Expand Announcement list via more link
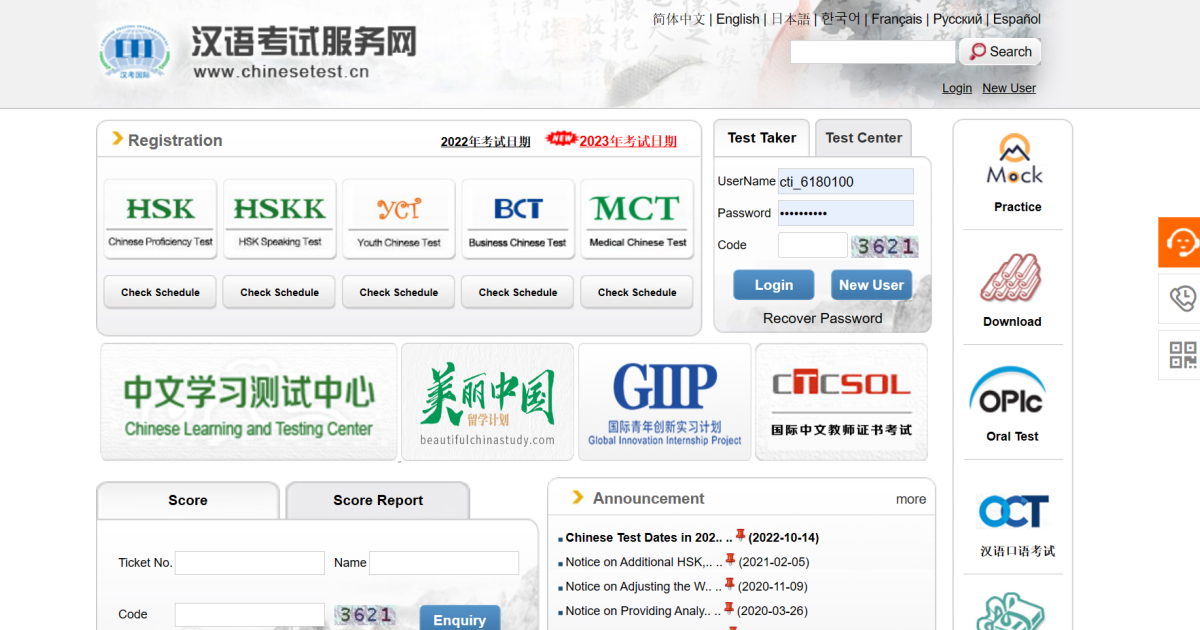The image size is (1200, 630). point(910,499)
